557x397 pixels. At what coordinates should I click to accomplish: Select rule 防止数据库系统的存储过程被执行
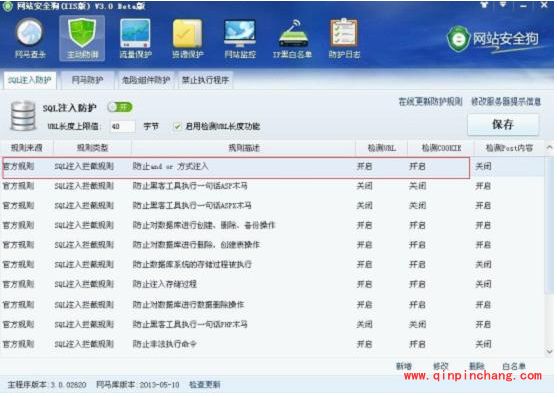pos(272,265)
